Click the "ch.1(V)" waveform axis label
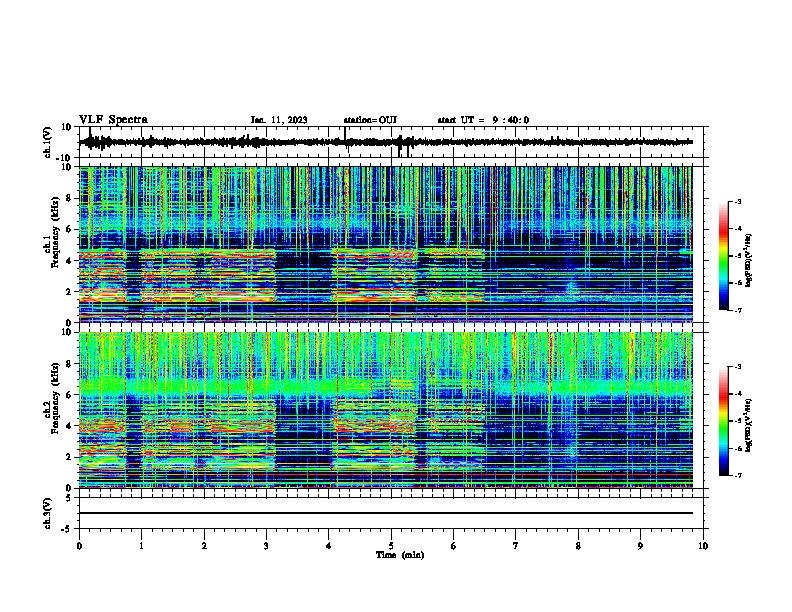 48,142
